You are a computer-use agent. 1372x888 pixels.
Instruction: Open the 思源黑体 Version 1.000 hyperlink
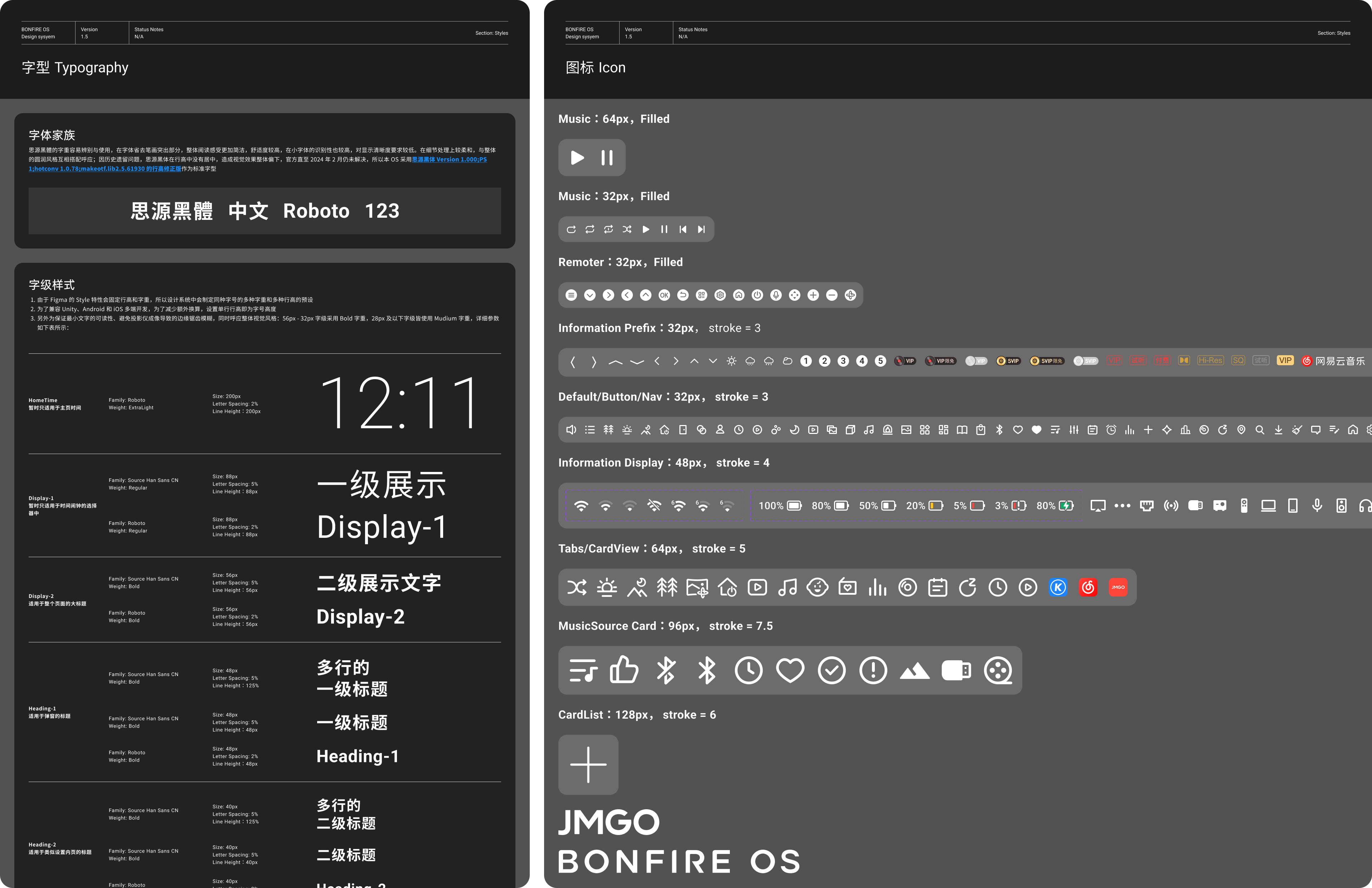[x=449, y=160]
